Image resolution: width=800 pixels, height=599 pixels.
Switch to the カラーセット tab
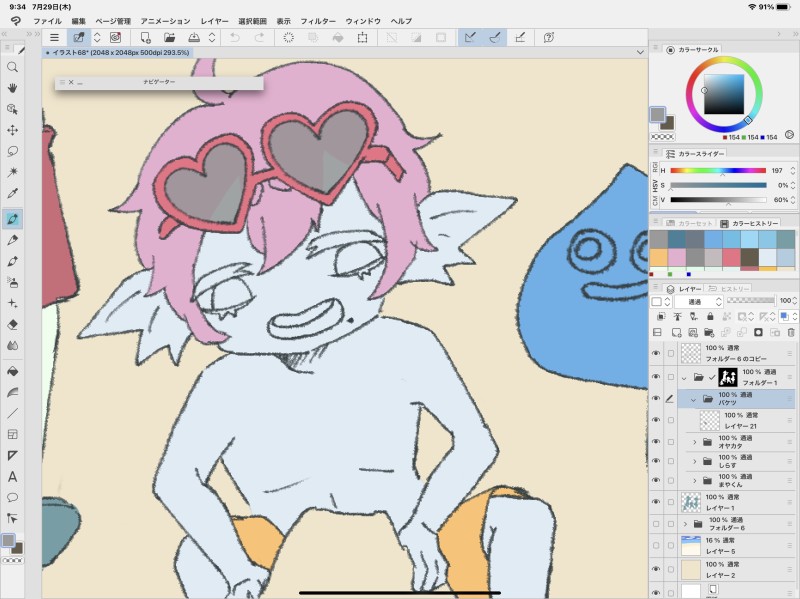point(690,223)
